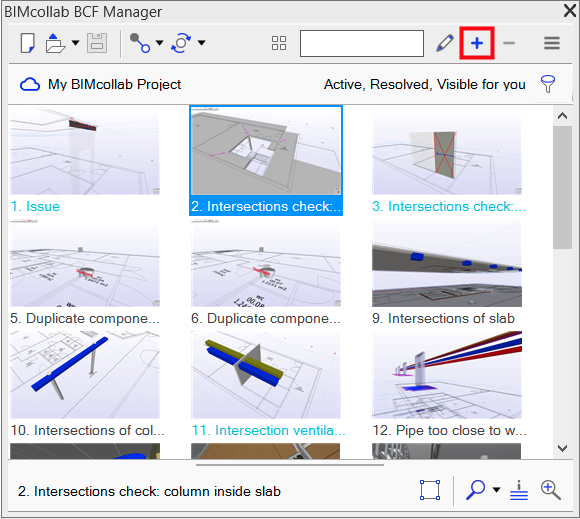Close the BIMcollab BCF Manager window
The height and width of the screenshot is (519, 580).
pyautogui.click(x=570, y=11)
